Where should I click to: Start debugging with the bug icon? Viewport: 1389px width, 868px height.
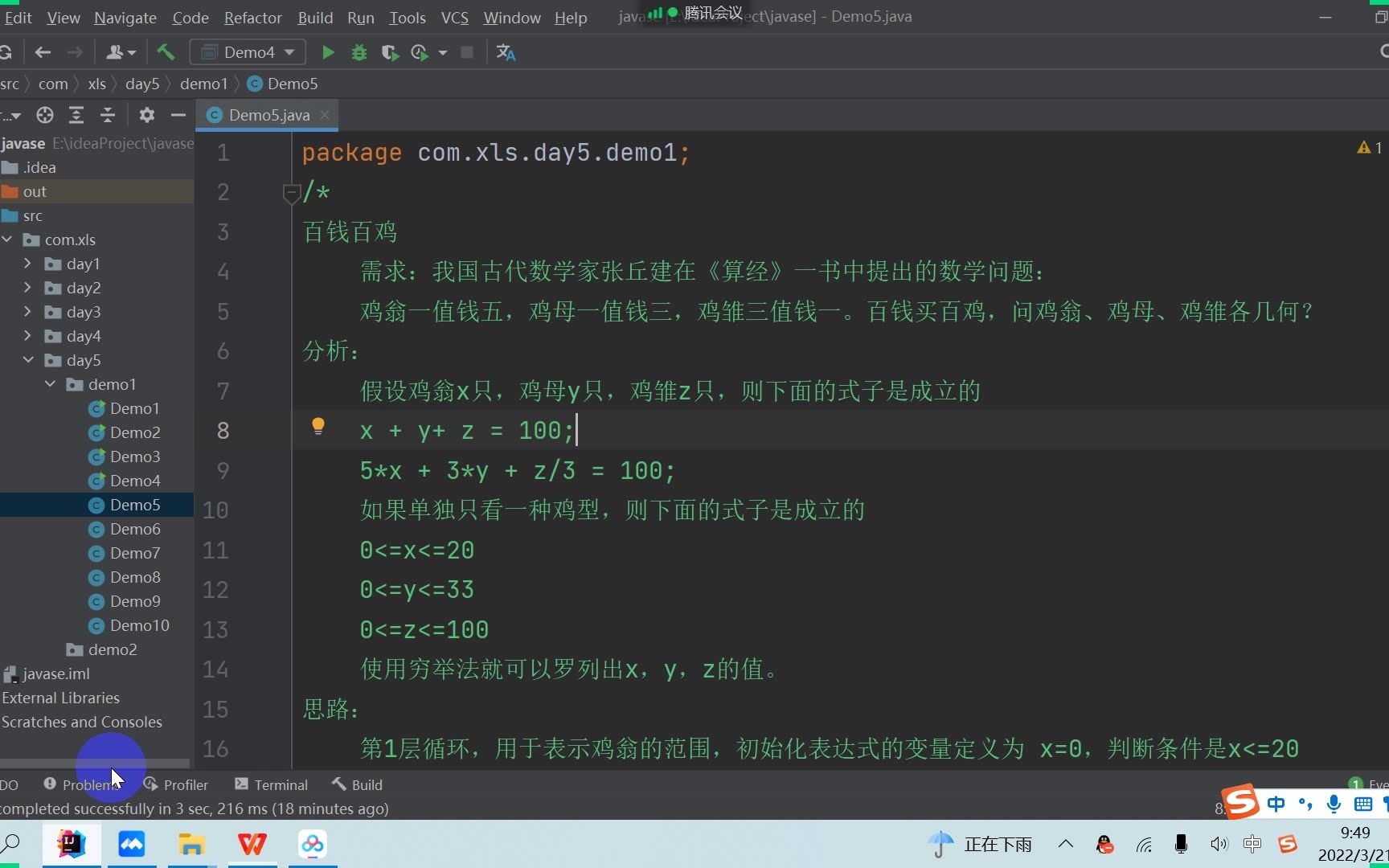[359, 52]
